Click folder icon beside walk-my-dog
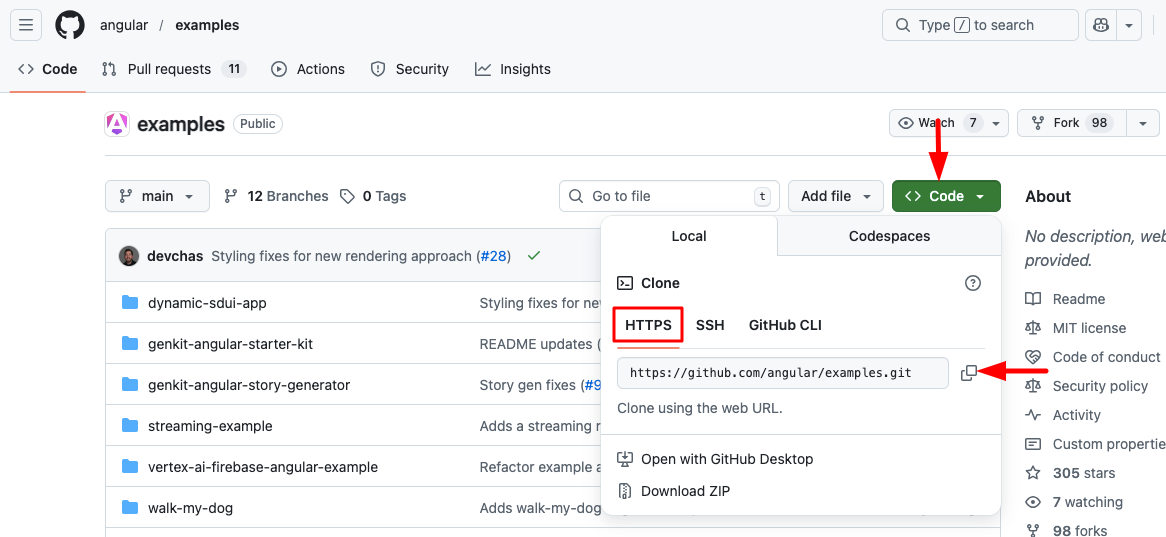This screenshot has width=1166, height=537. coord(131,507)
